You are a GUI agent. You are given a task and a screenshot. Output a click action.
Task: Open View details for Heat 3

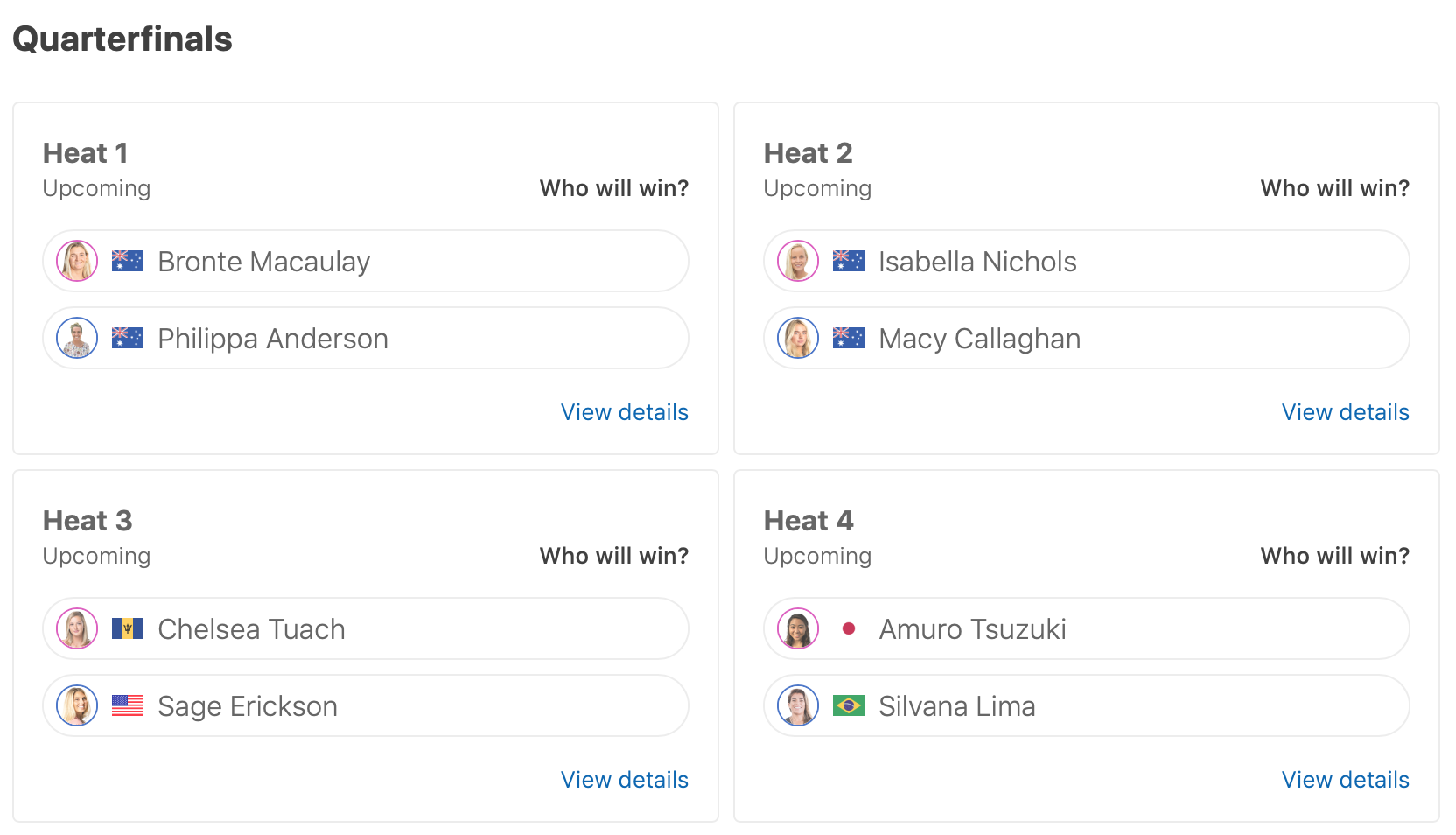624,780
